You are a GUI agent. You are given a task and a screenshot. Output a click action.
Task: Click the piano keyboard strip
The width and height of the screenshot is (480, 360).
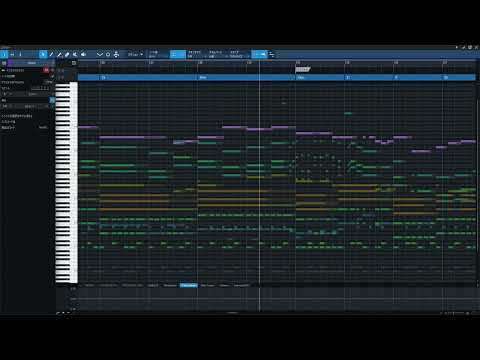point(66,183)
